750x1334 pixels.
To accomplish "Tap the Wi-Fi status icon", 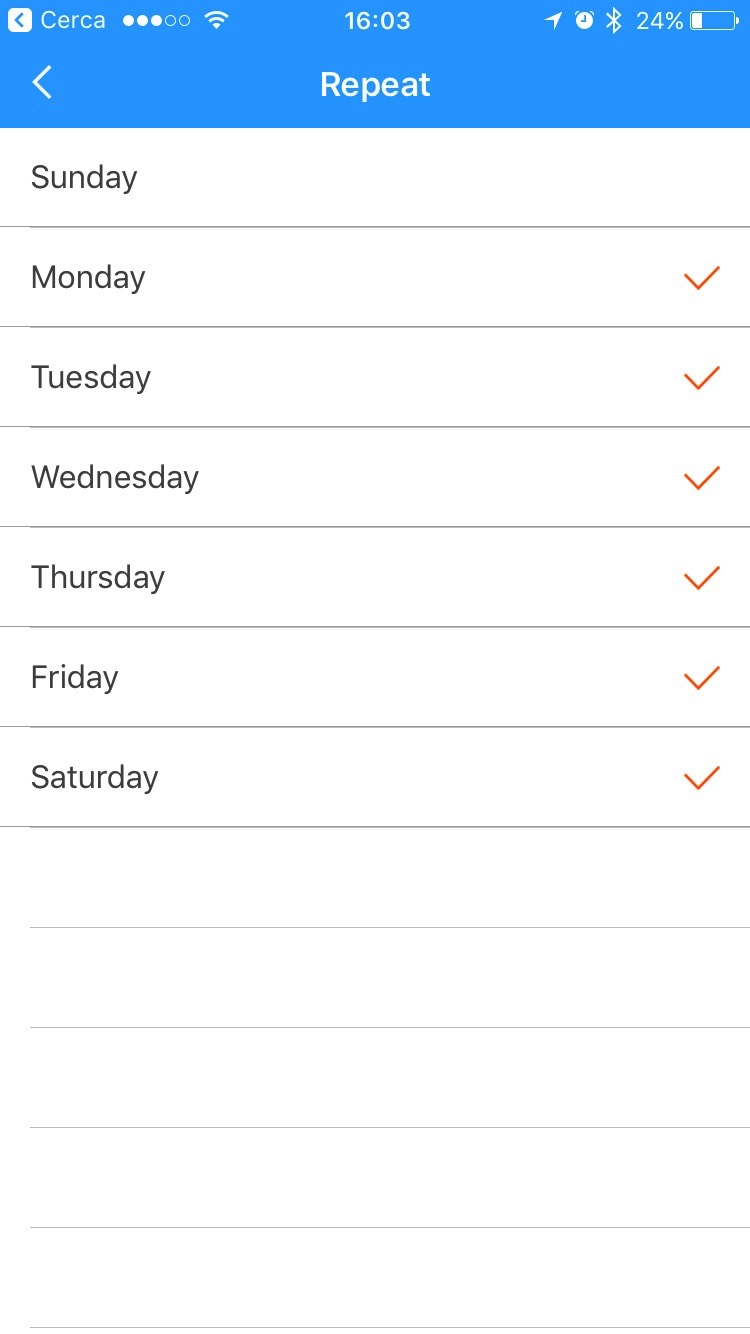I will click(215, 20).
